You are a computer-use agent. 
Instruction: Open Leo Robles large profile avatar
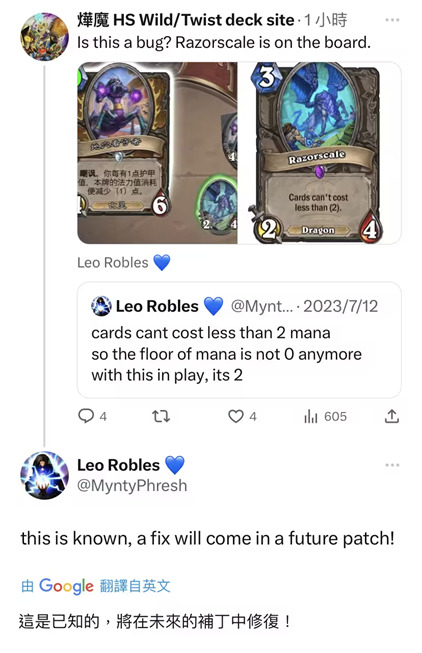coord(45,475)
